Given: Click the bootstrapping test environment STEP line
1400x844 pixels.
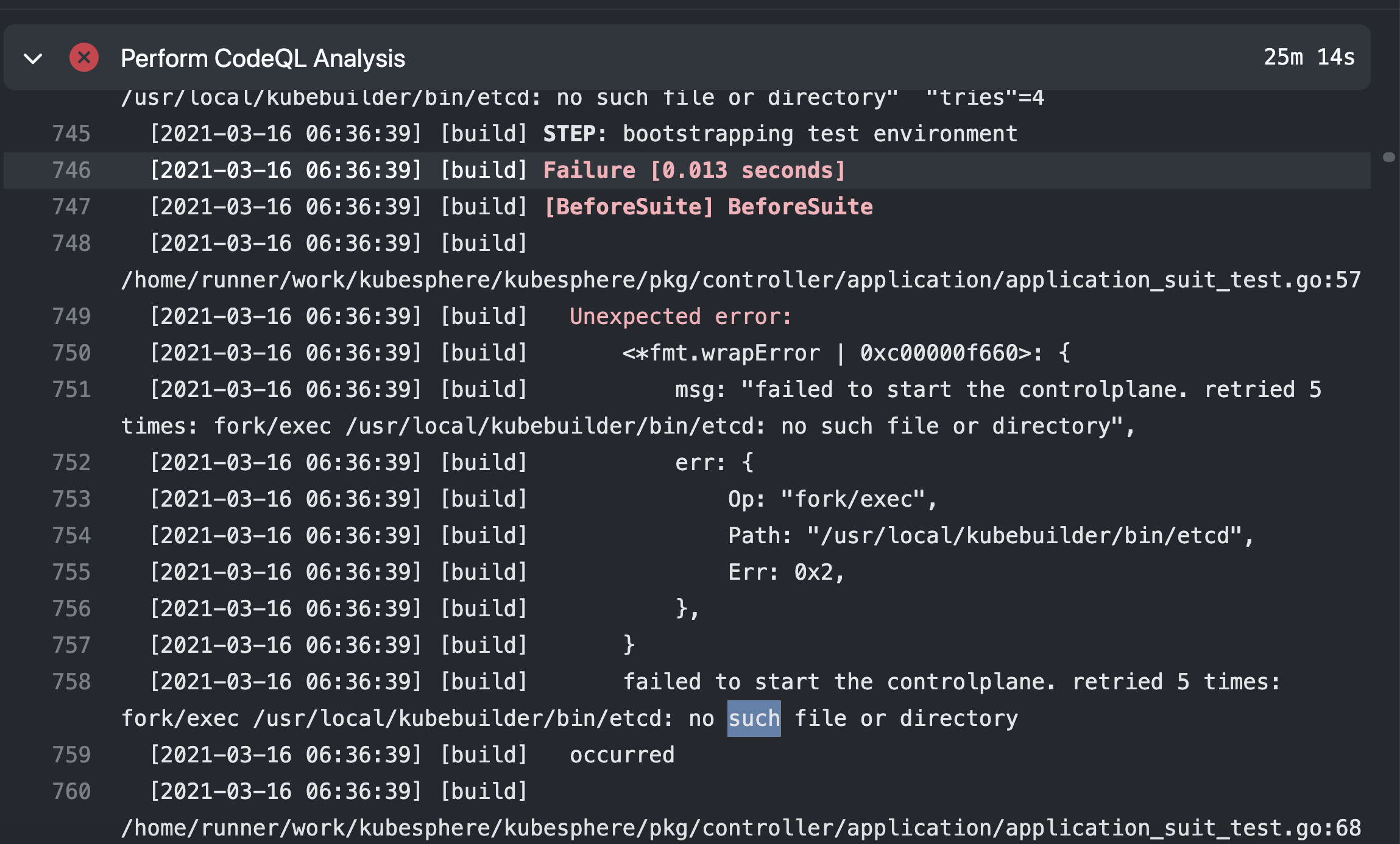Looking at the screenshot, I should pyautogui.click(x=780, y=133).
